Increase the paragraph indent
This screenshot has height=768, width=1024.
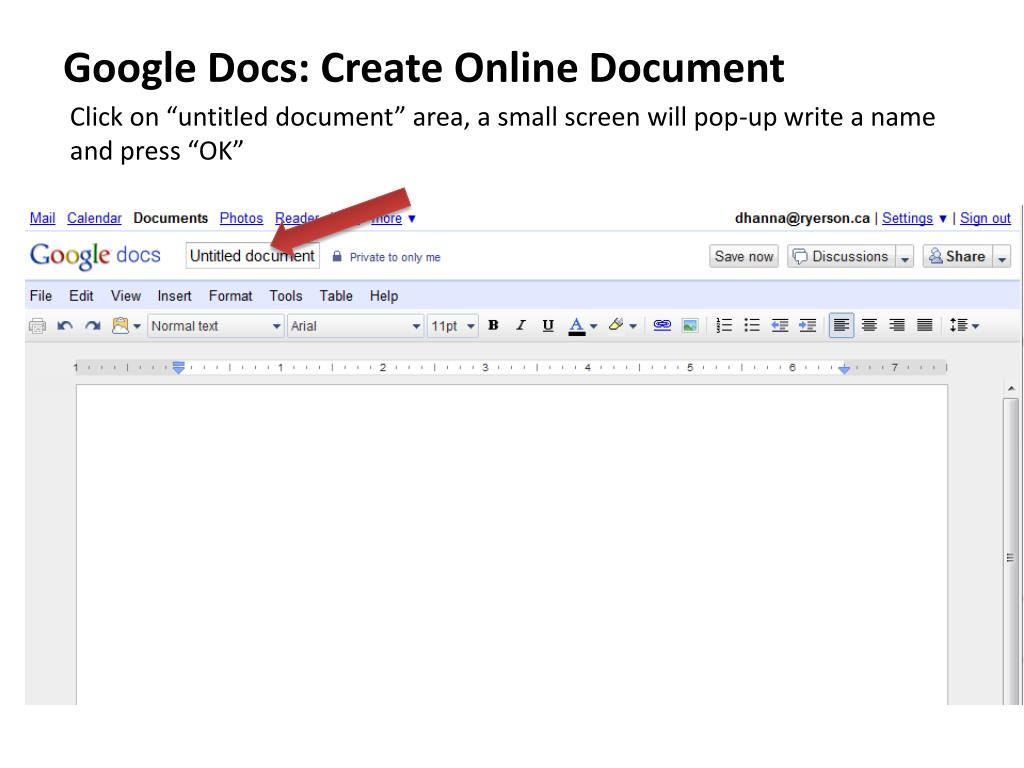808,325
